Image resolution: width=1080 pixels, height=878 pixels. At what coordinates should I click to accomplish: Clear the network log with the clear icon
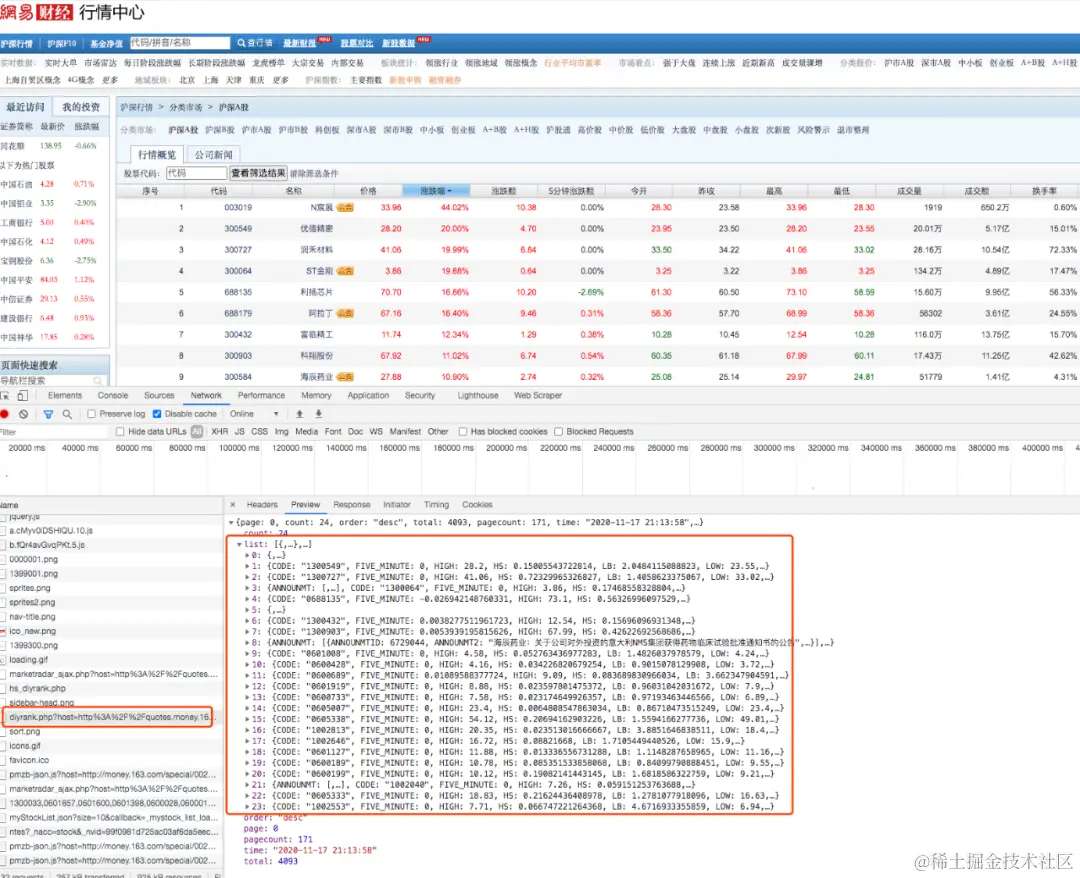tap(23, 414)
